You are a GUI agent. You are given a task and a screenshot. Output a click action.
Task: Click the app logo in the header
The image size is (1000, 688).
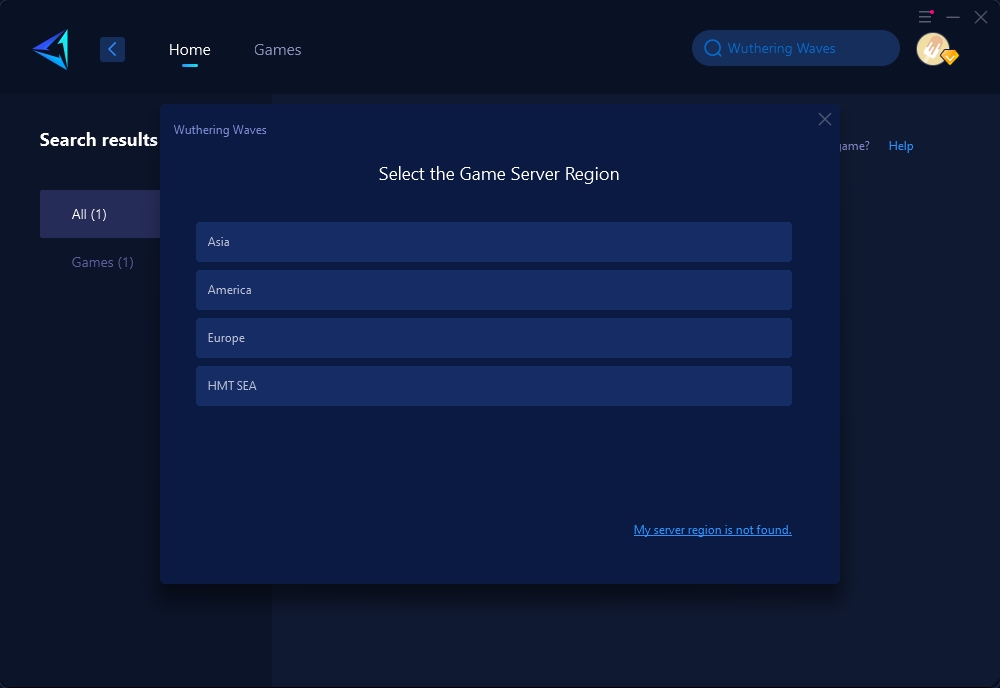(x=51, y=49)
